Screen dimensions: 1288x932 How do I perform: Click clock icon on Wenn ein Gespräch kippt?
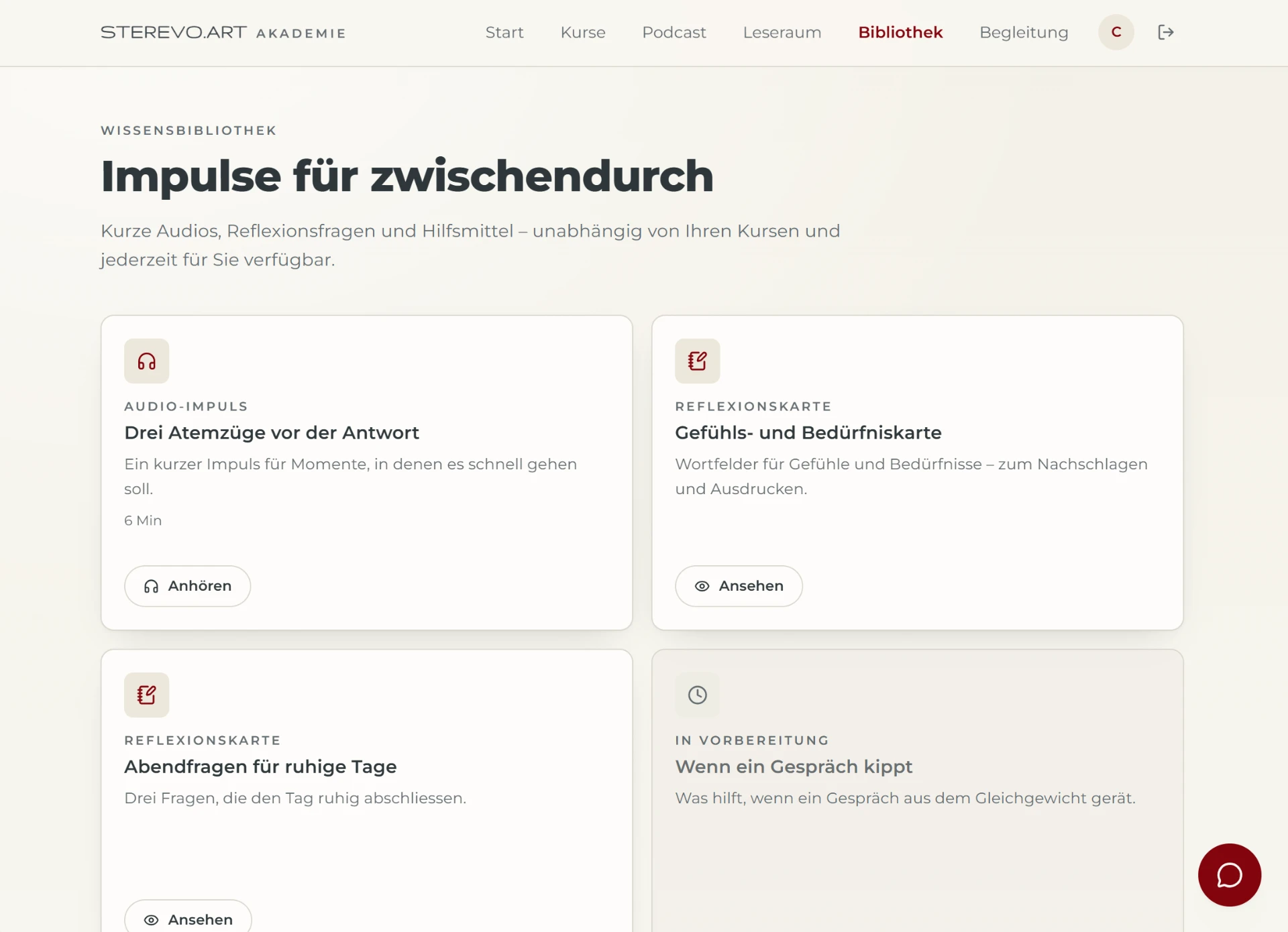[698, 695]
